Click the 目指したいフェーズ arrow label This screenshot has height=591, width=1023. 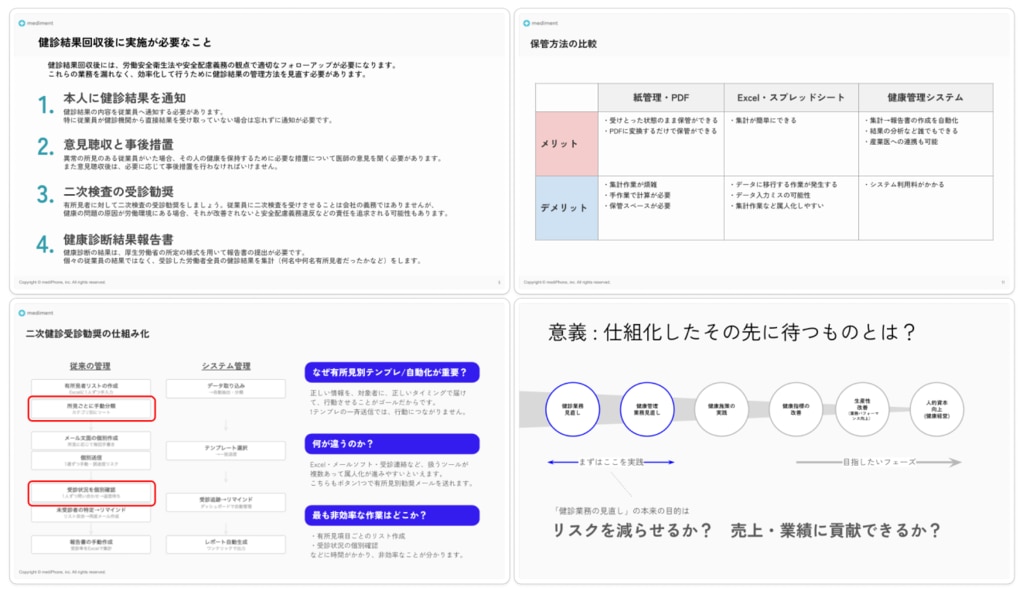pos(878,463)
